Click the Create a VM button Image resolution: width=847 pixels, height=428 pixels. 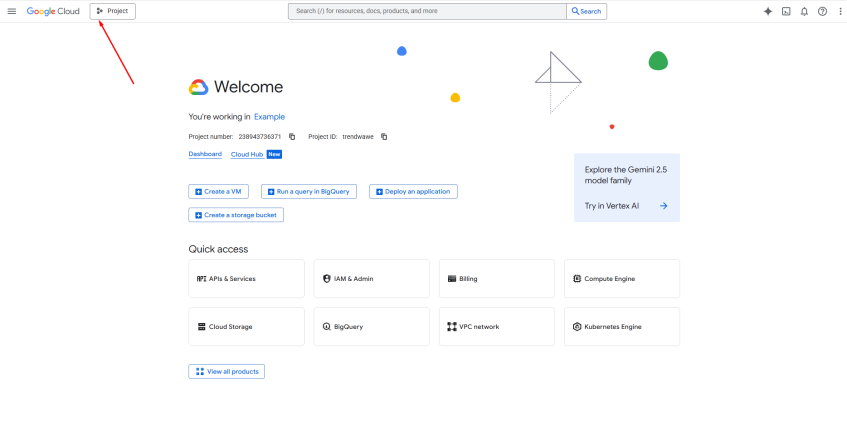point(218,191)
